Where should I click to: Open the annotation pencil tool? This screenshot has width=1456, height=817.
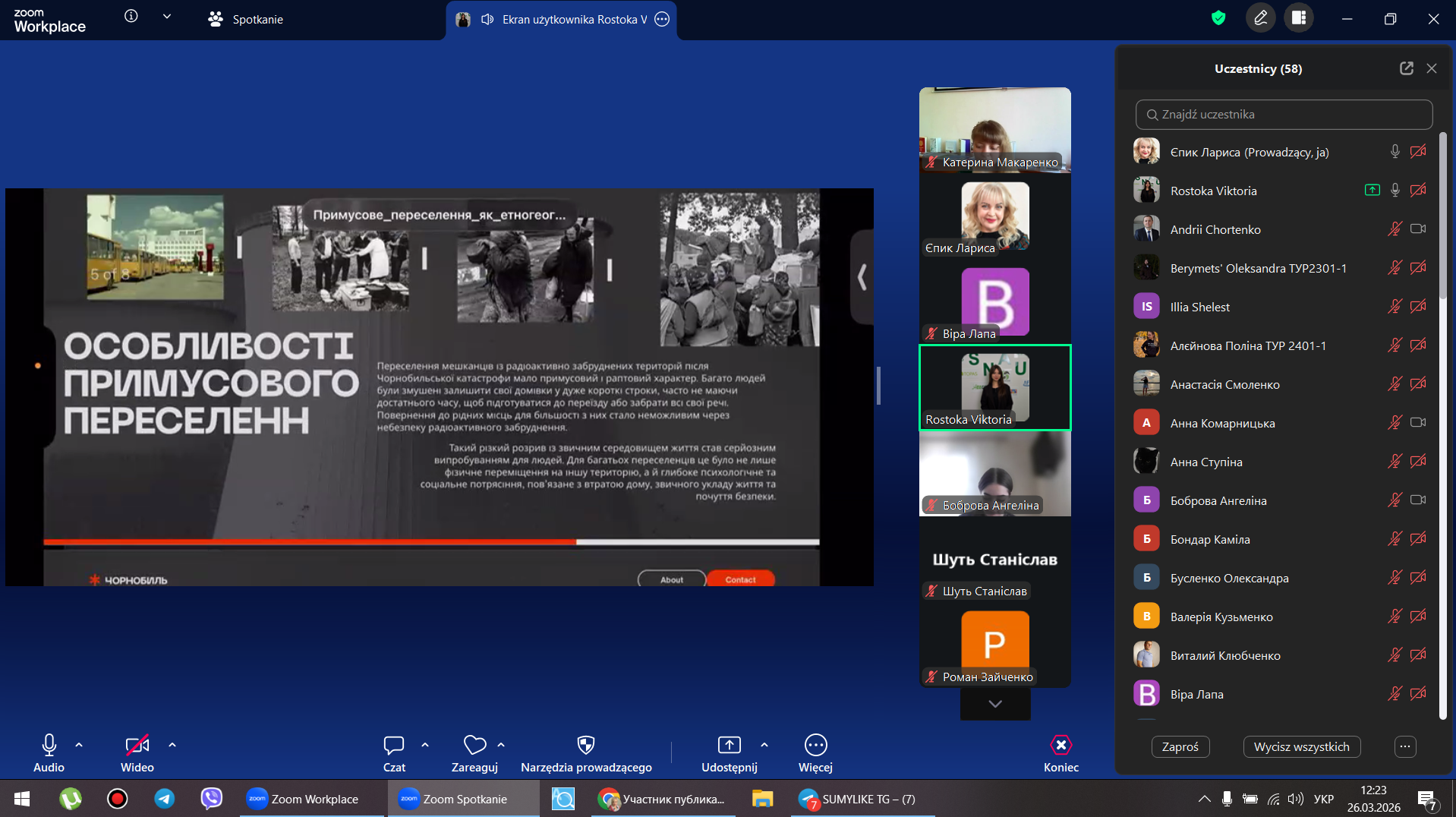pos(1261,18)
